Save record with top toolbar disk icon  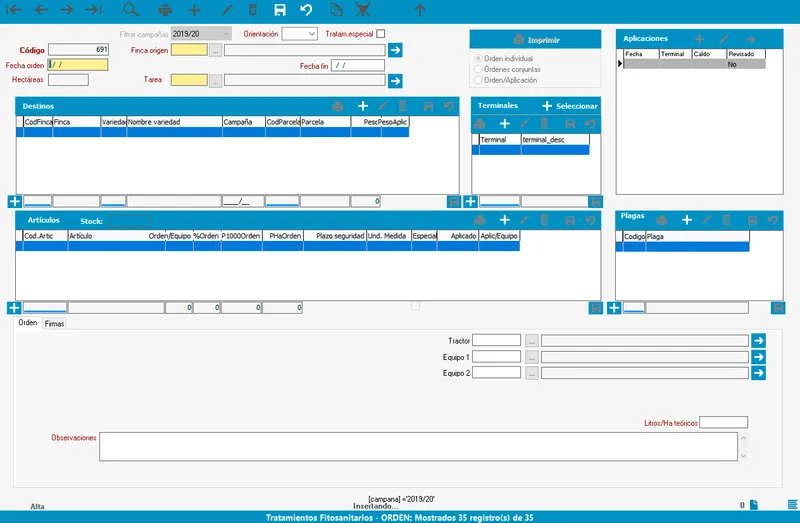pyautogui.click(x=280, y=10)
